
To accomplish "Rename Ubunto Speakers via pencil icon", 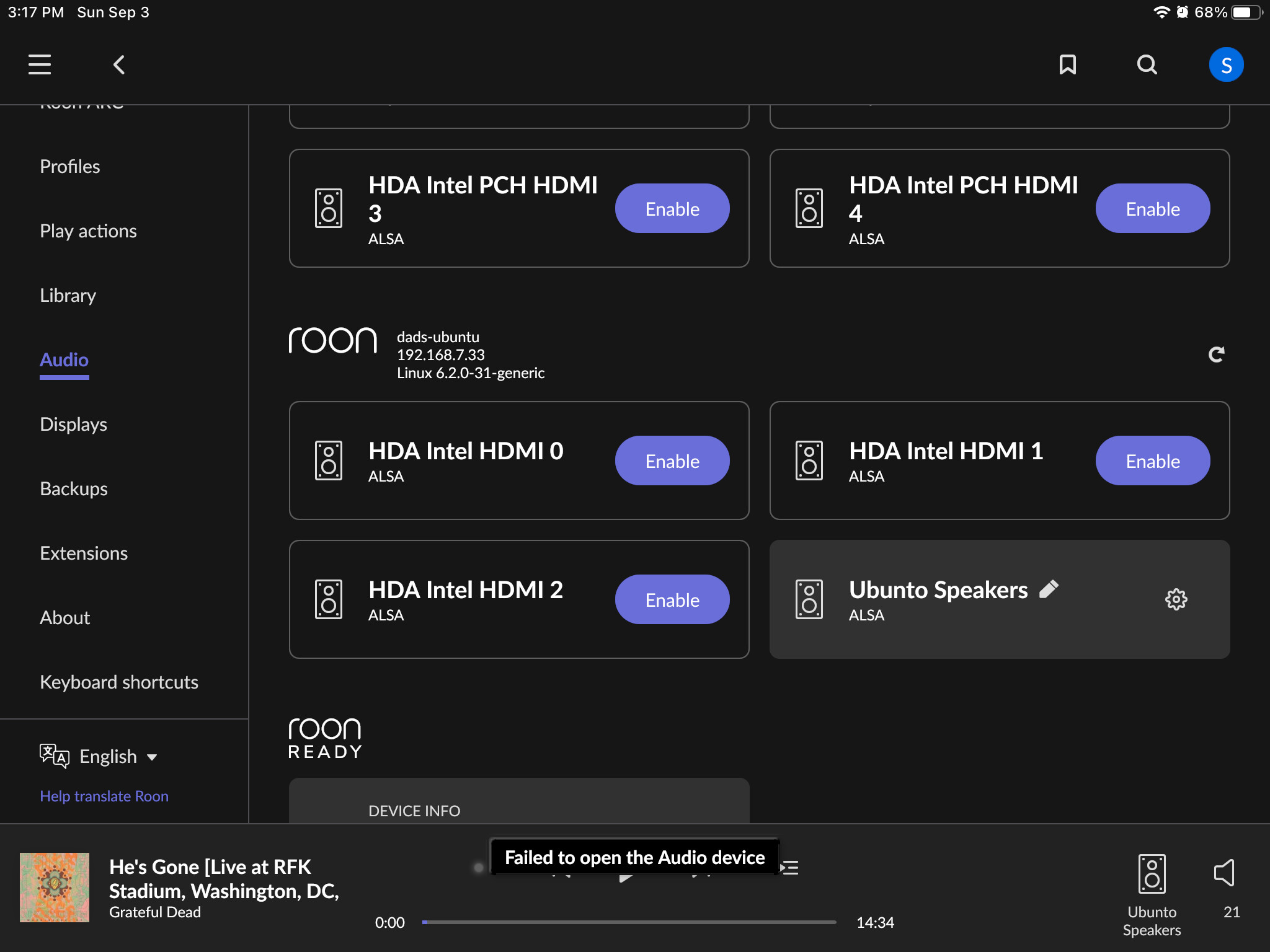I will click(1049, 589).
